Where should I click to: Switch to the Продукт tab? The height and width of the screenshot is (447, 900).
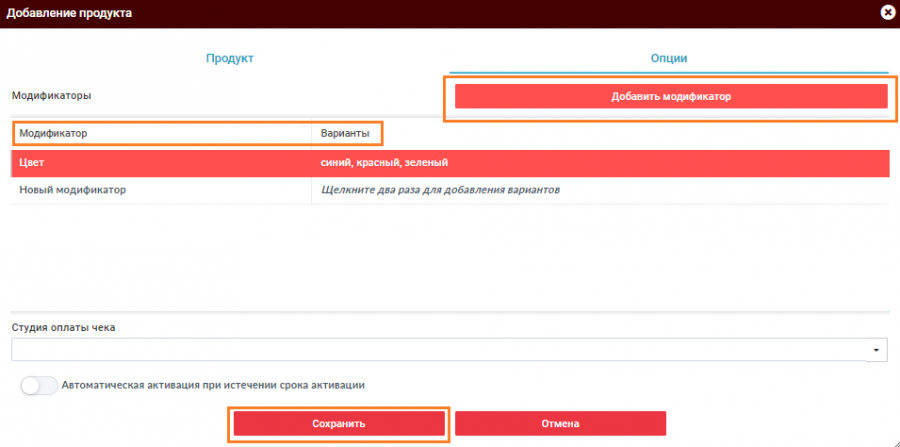coord(230,59)
